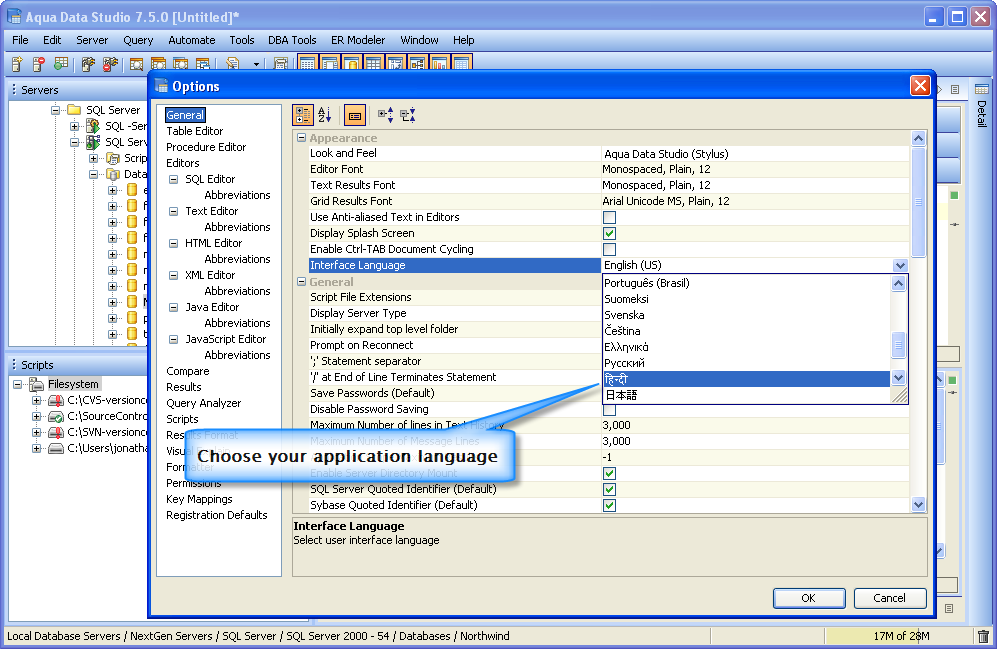Toggle the Categorized view icon in Options
Viewport: 997px width, 649px height.
303,115
